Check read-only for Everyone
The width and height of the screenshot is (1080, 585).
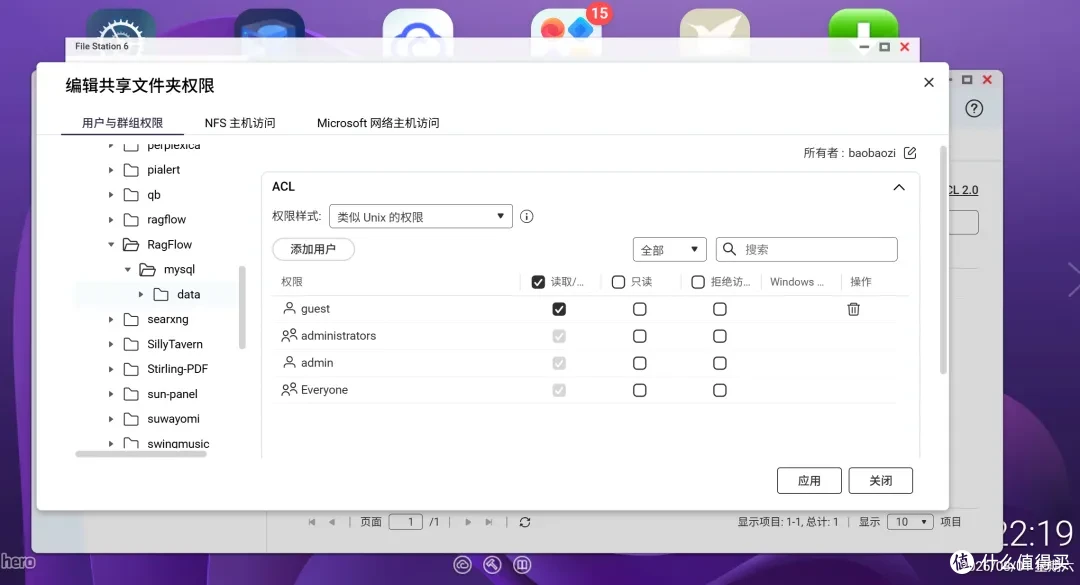[640, 390]
